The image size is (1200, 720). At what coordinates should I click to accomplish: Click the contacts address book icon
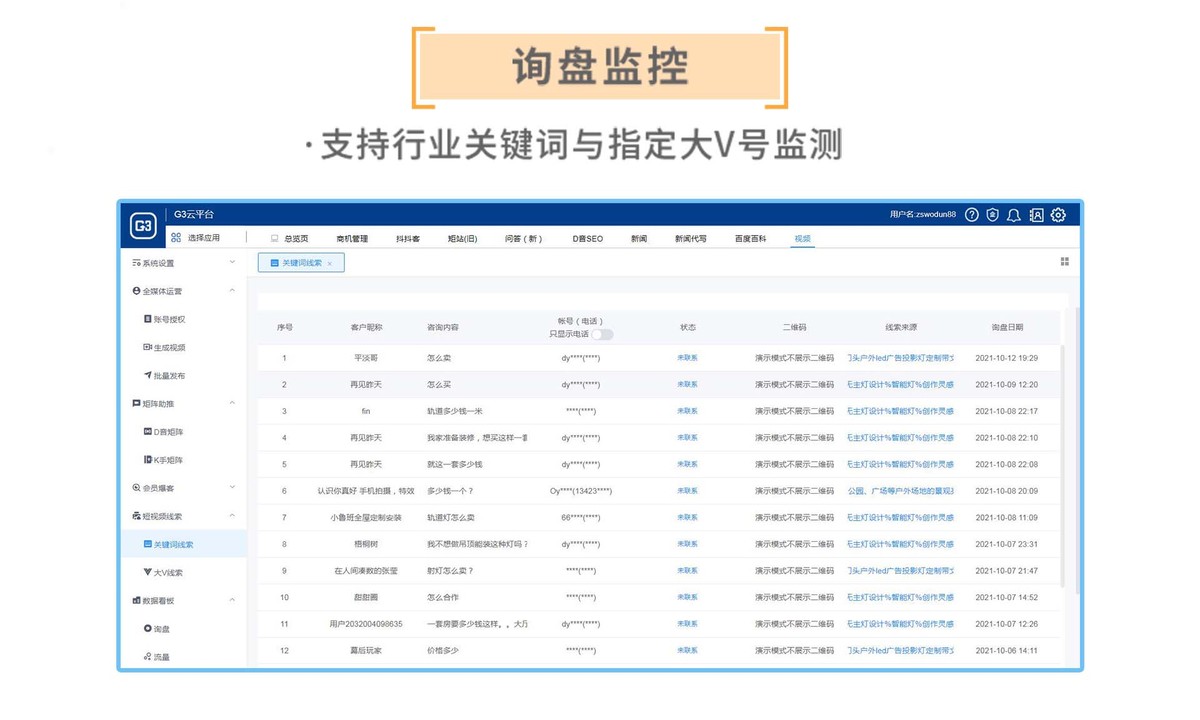coord(1036,215)
